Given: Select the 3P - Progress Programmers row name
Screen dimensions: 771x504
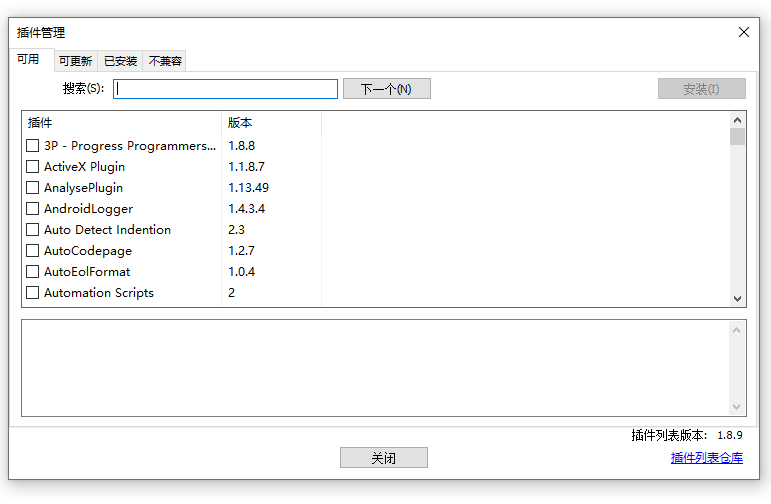Looking at the screenshot, I should point(130,146).
